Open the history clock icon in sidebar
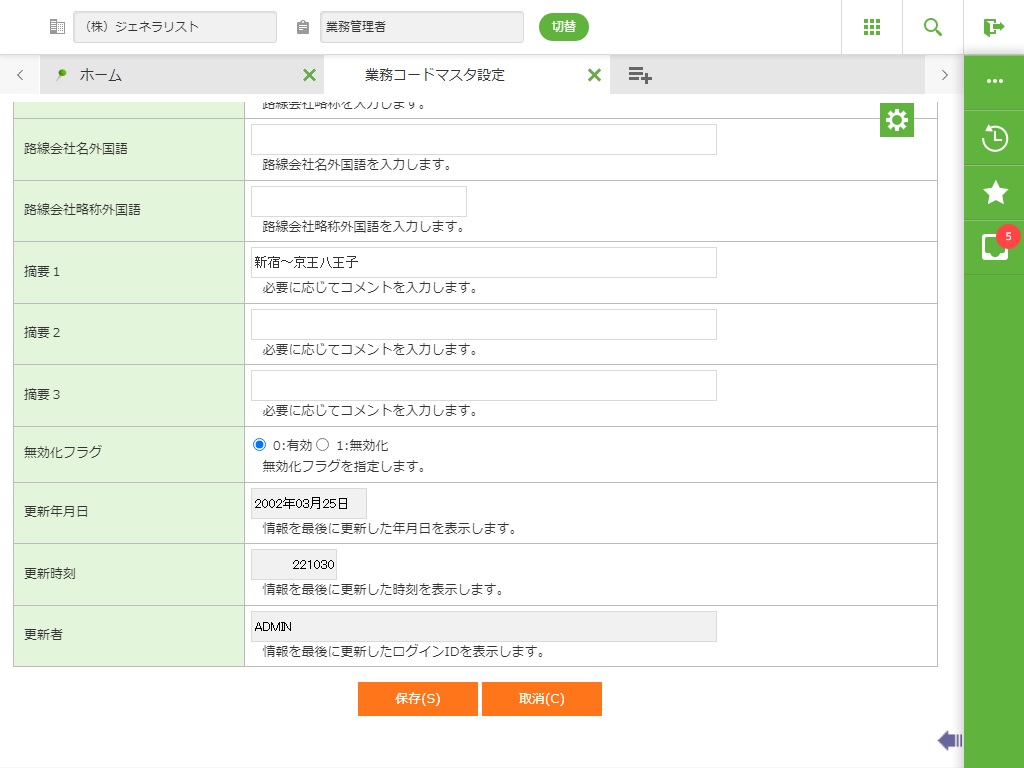1024x768 pixels. click(994, 138)
